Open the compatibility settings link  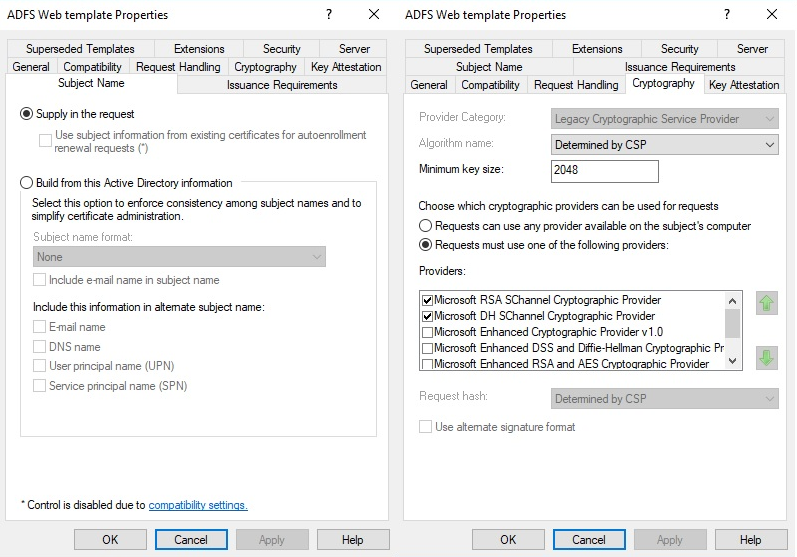pyautogui.click(x=198, y=505)
